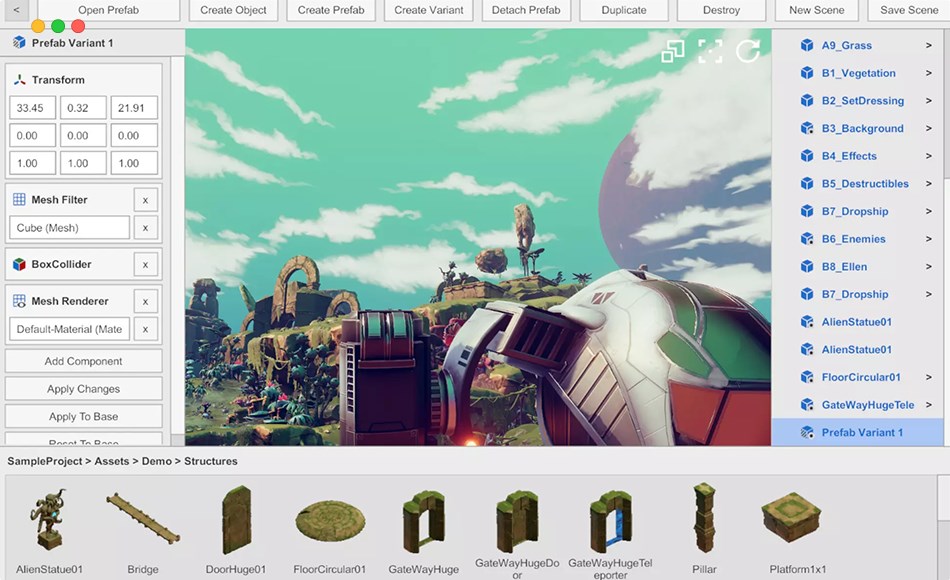Screen dimensions: 950x580
Task: Expand the GateWayHugeTele hierarchy entry
Action: [929, 405]
